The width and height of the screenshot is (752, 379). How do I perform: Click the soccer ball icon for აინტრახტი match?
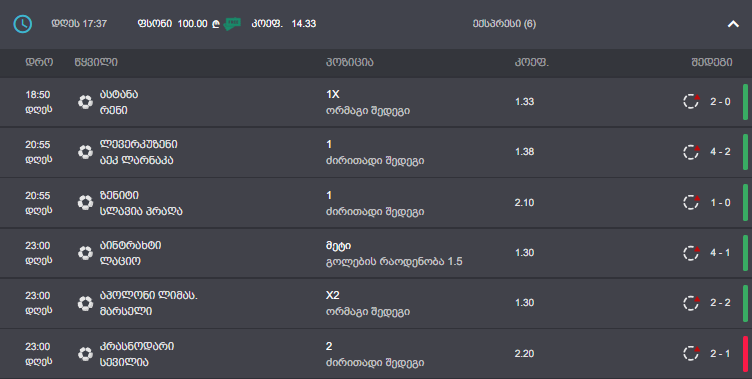coord(85,253)
